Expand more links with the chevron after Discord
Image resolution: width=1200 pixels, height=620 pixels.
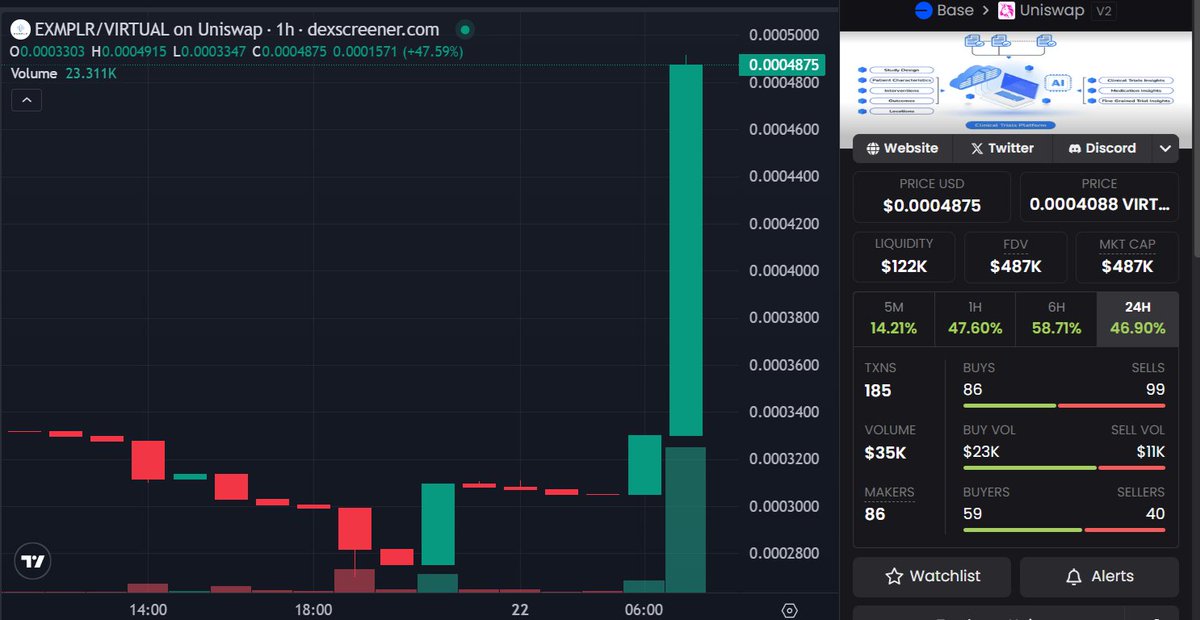click(1166, 148)
